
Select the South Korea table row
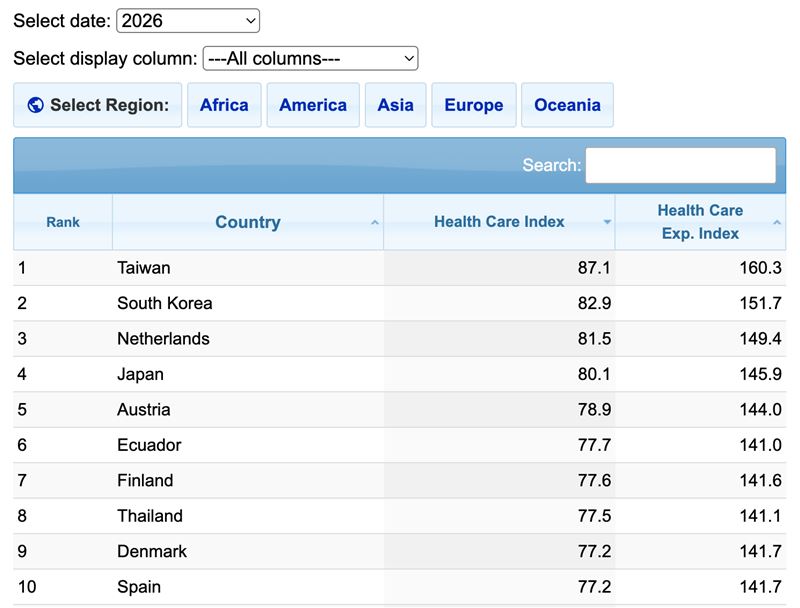(x=165, y=303)
